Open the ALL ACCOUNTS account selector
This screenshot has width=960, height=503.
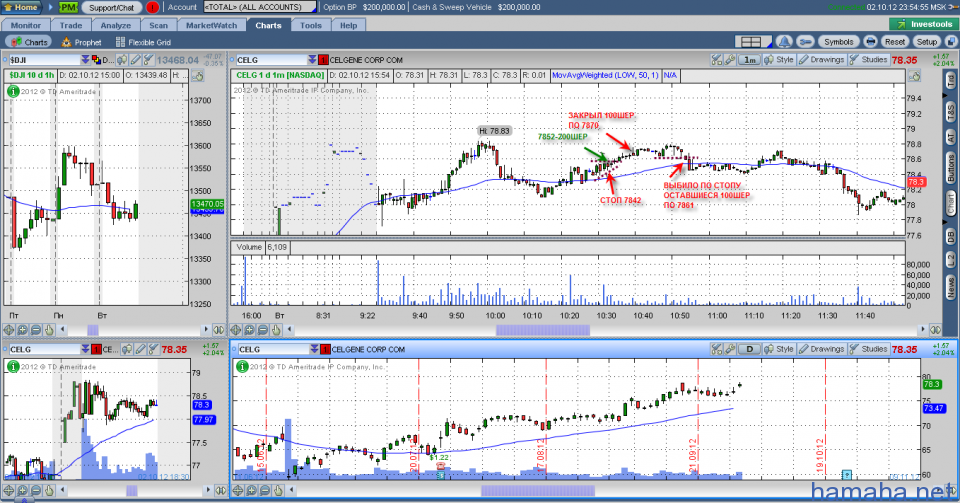click(x=260, y=7)
